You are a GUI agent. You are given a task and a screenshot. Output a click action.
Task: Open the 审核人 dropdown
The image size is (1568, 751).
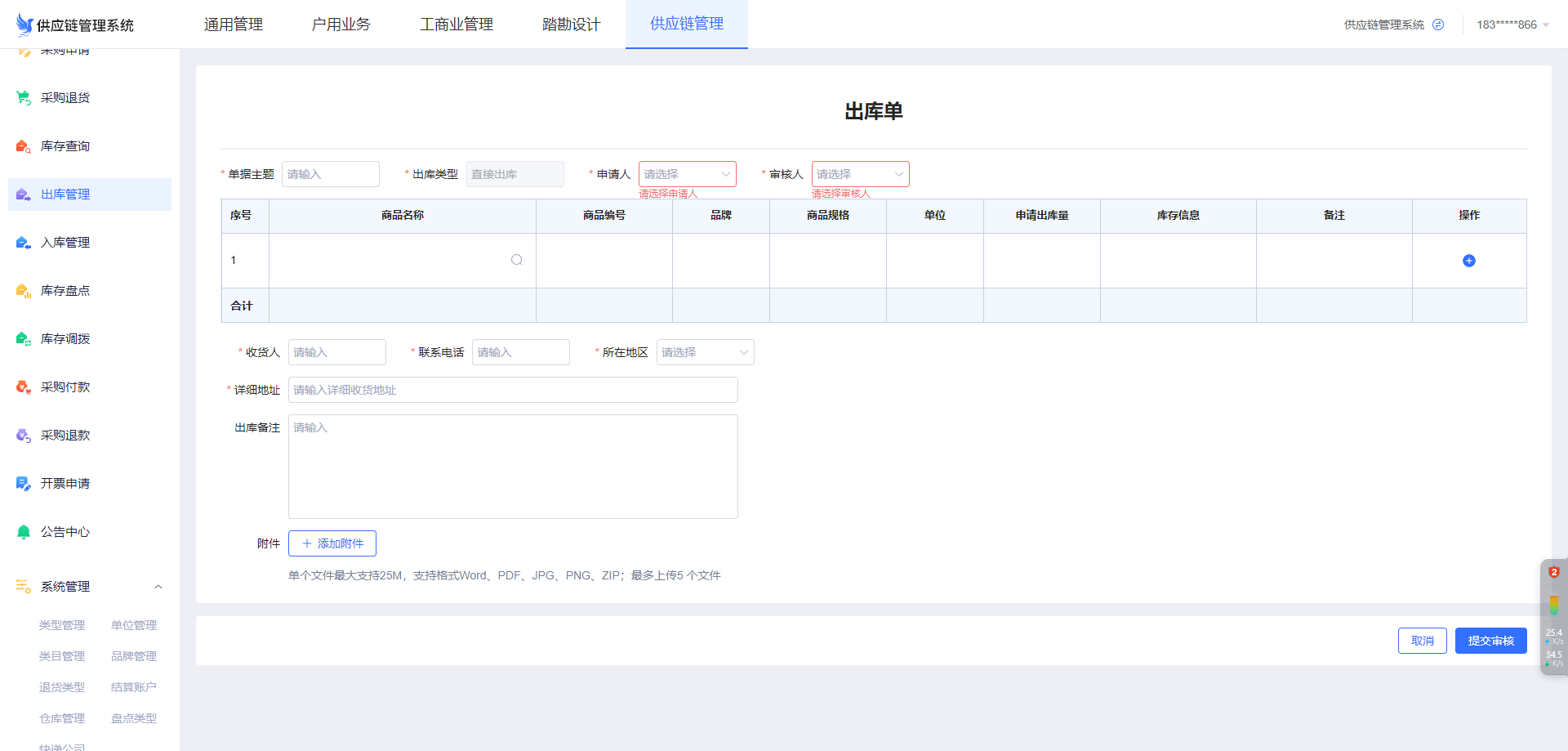point(860,174)
